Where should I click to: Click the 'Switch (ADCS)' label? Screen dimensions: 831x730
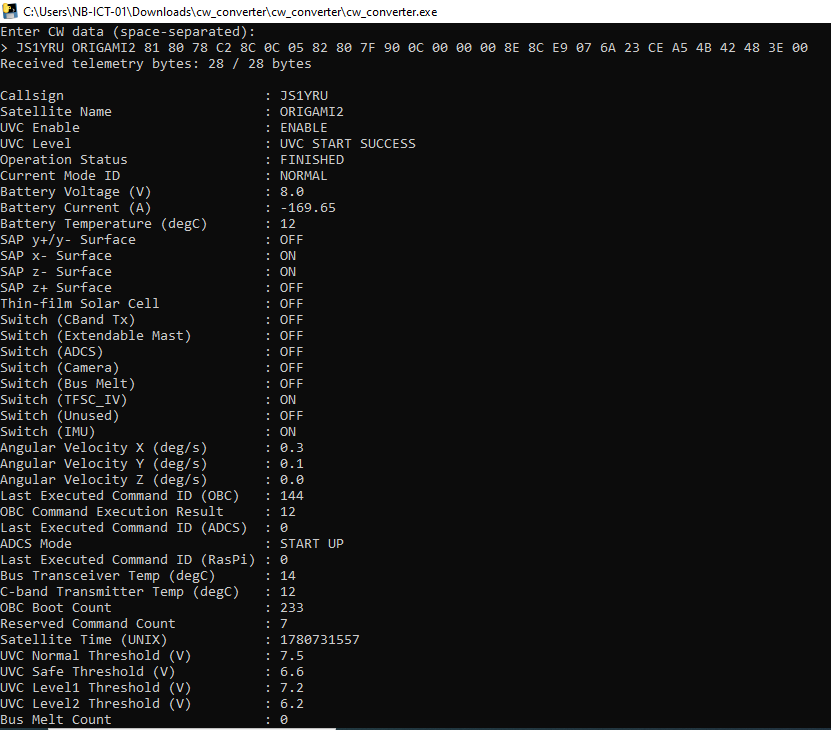coord(51,351)
